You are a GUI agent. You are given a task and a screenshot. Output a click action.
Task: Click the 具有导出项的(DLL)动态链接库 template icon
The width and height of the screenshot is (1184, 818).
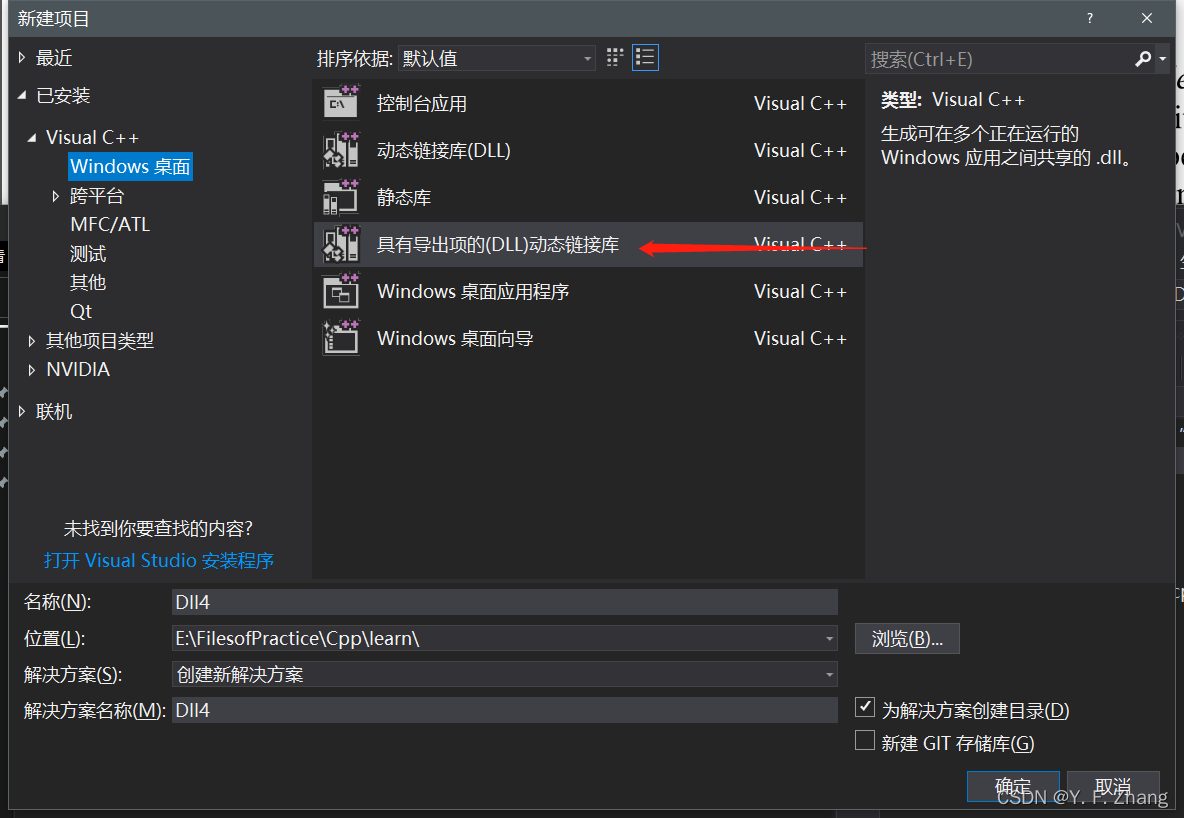pyautogui.click(x=341, y=244)
